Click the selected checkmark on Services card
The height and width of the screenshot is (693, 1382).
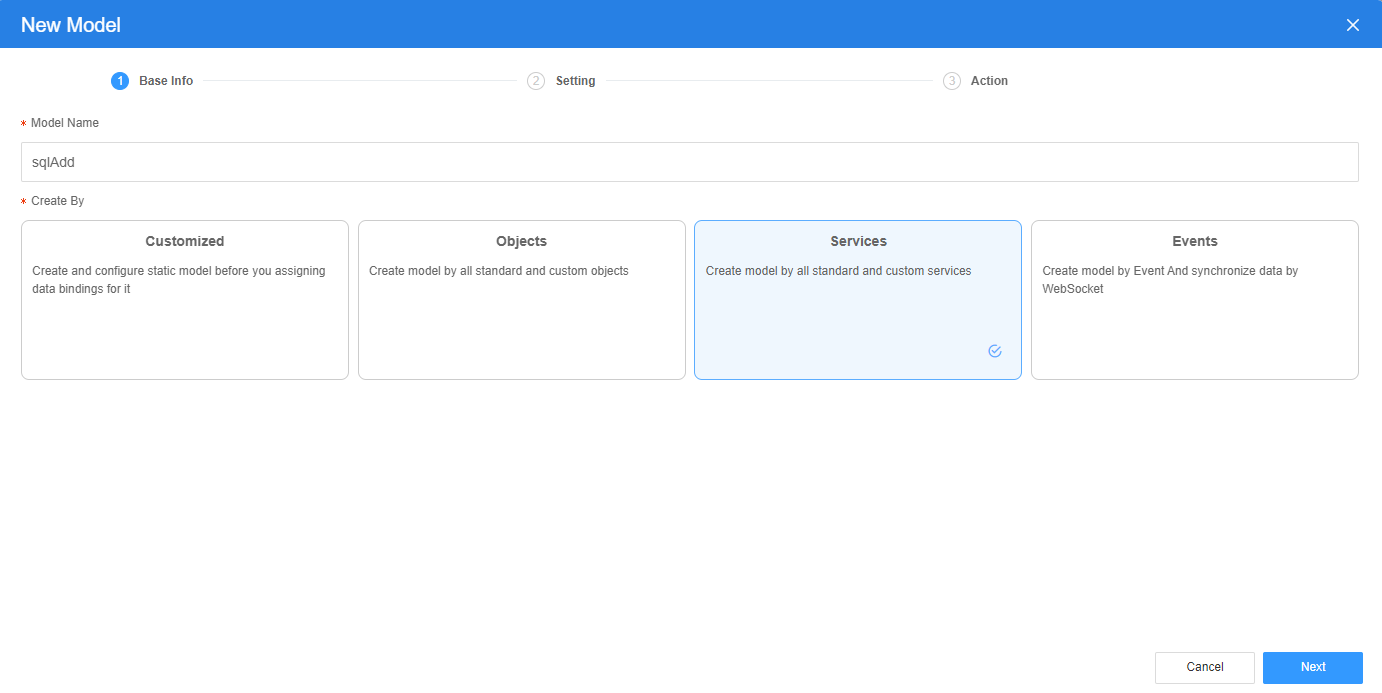tap(995, 351)
